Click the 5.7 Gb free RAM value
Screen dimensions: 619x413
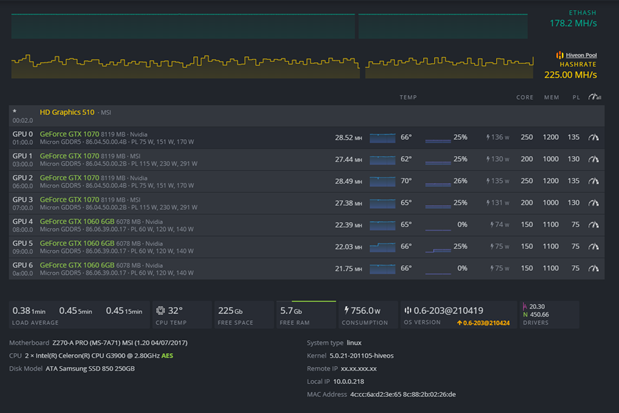[x=291, y=311]
